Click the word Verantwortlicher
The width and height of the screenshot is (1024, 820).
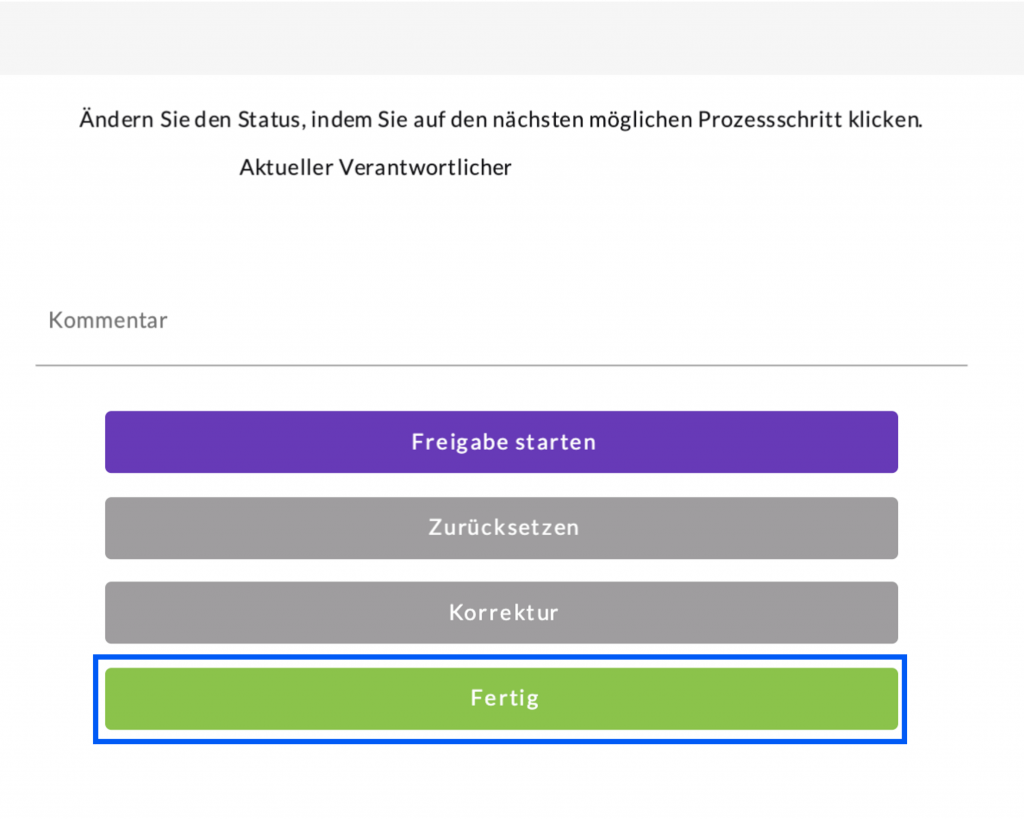click(x=426, y=168)
